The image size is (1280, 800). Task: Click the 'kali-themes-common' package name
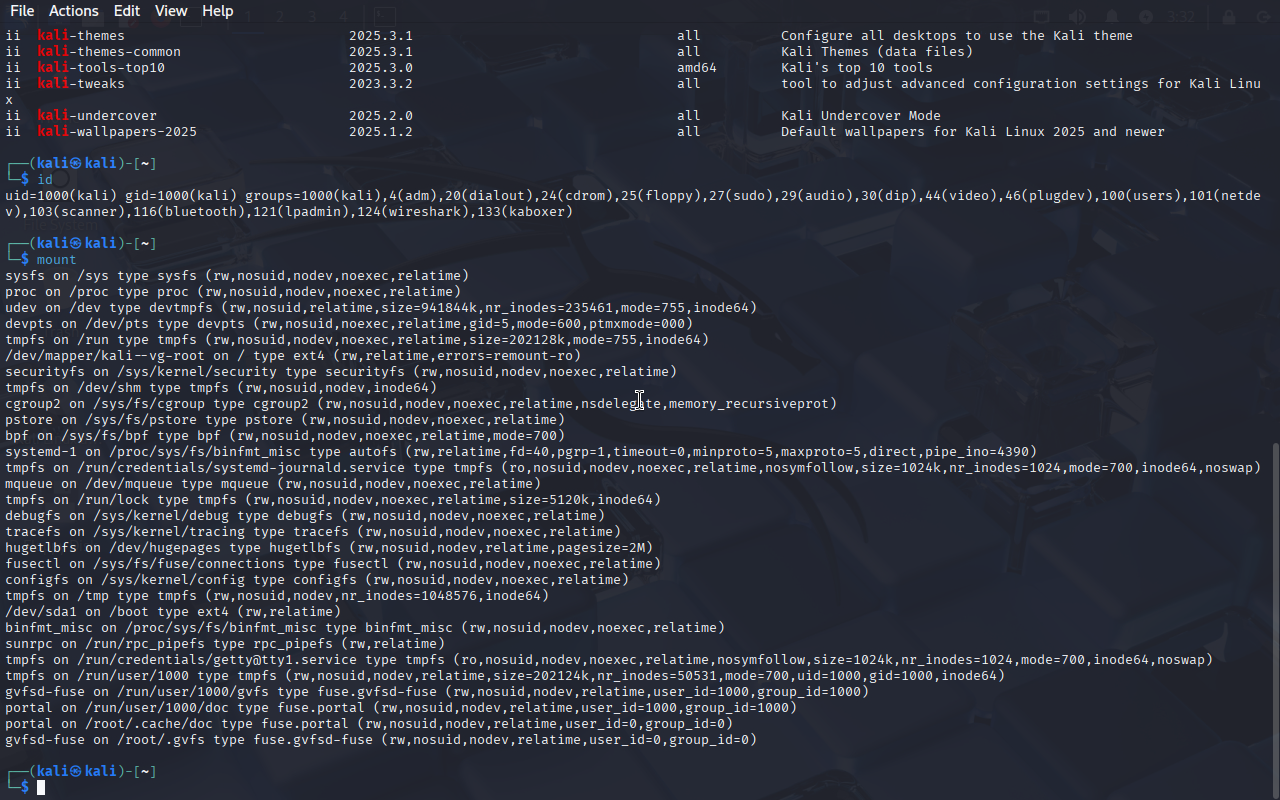pos(110,52)
